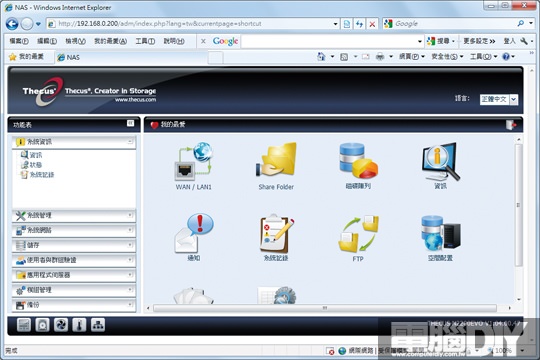Viewport: 540px width, 360px height.
Task: Click the temperature icon in bottom bar
Action: click(x=79, y=325)
